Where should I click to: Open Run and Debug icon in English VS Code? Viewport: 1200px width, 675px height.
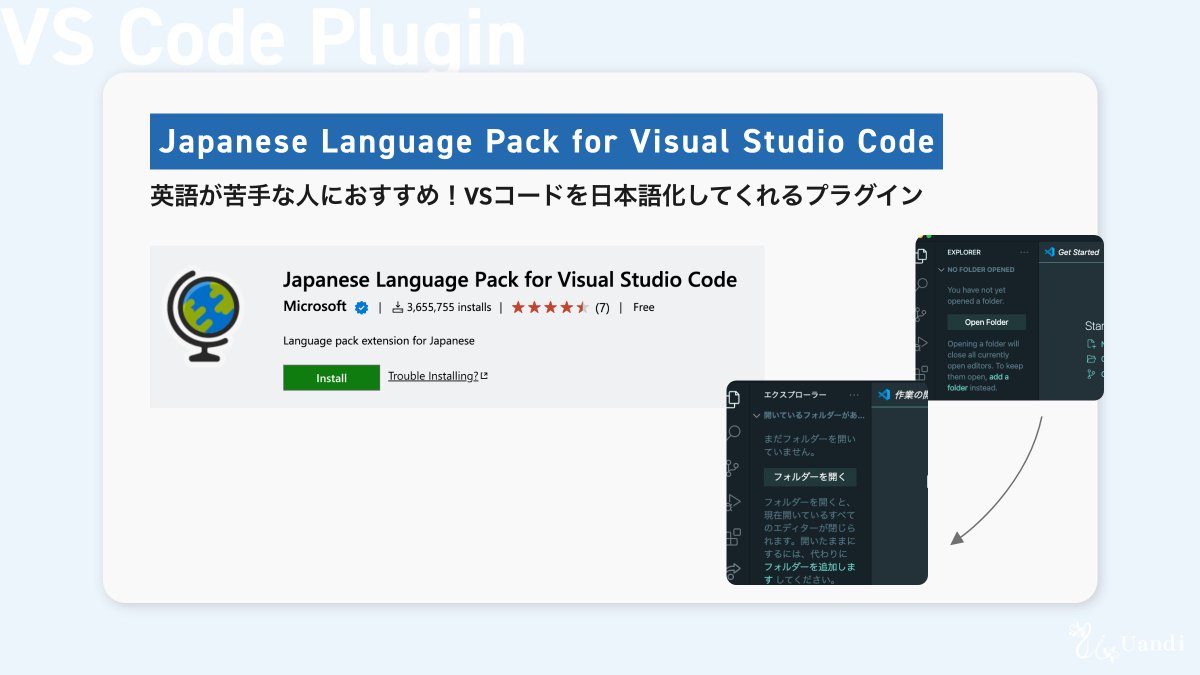[x=921, y=342]
